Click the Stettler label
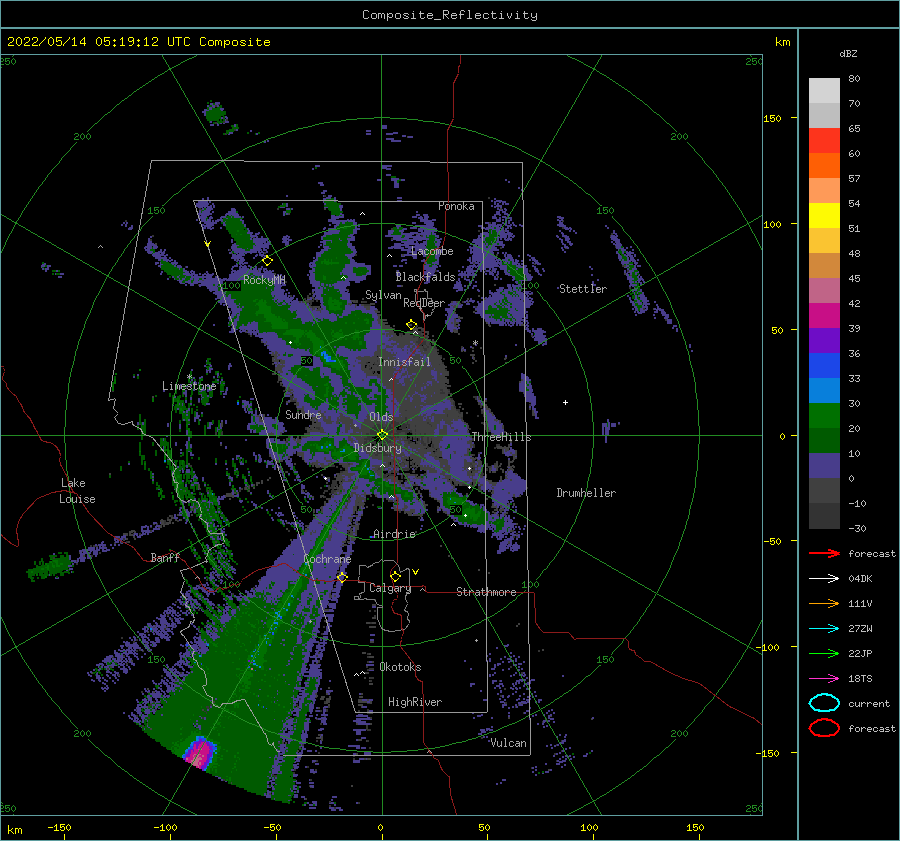 (583, 289)
